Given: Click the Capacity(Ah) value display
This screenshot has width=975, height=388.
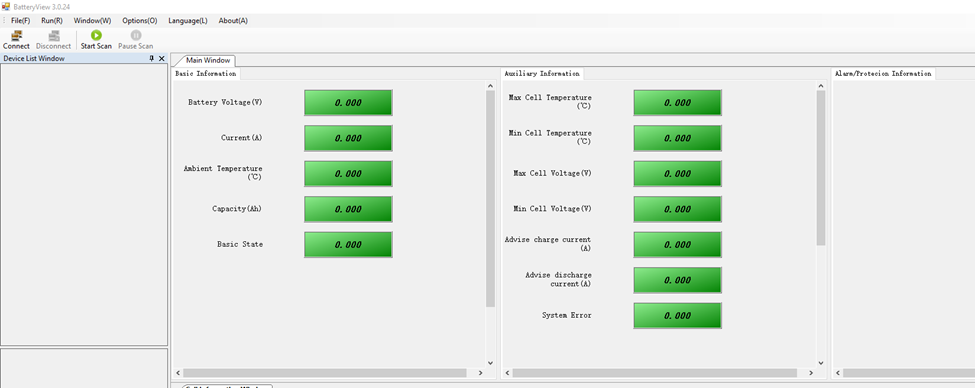Looking at the screenshot, I should tap(348, 209).
